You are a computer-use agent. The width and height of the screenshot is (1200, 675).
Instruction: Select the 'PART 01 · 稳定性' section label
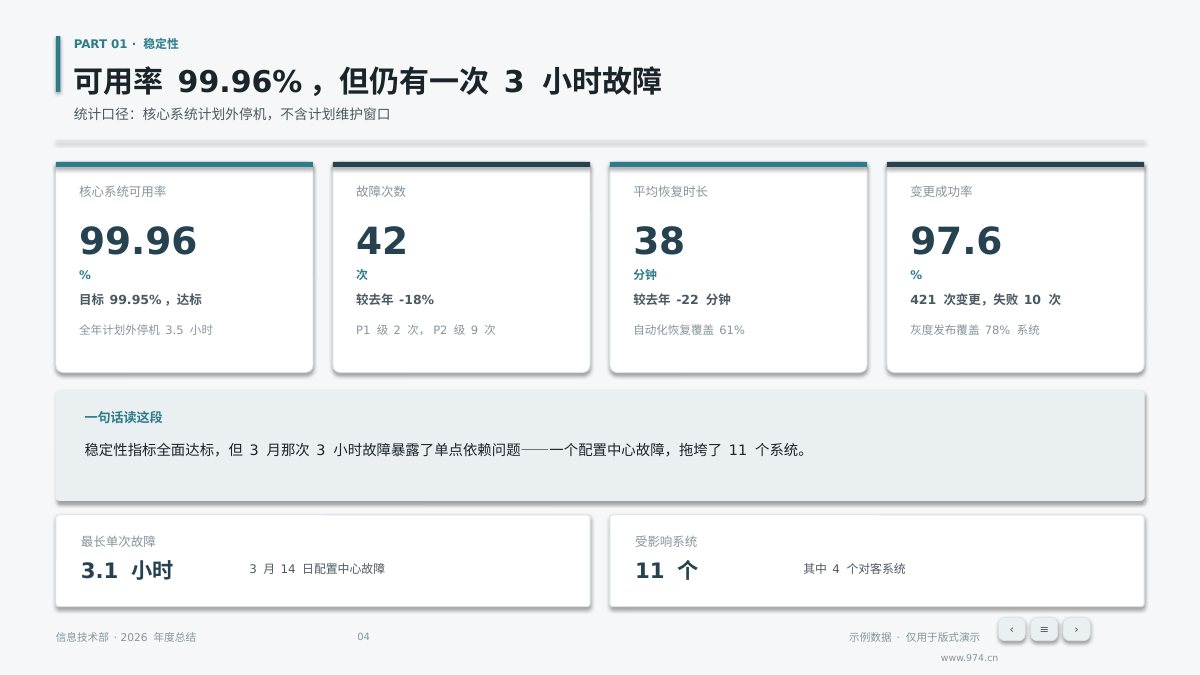click(126, 44)
